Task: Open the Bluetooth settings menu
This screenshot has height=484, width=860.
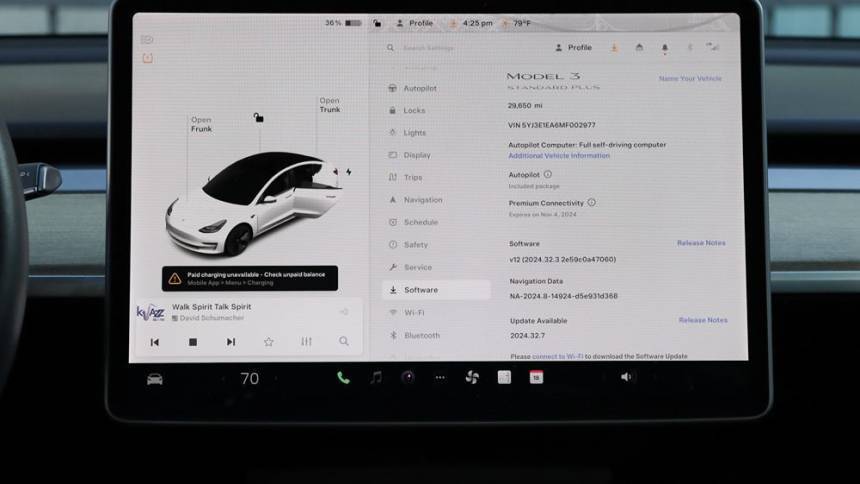Action: pyautogui.click(x=414, y=335)
